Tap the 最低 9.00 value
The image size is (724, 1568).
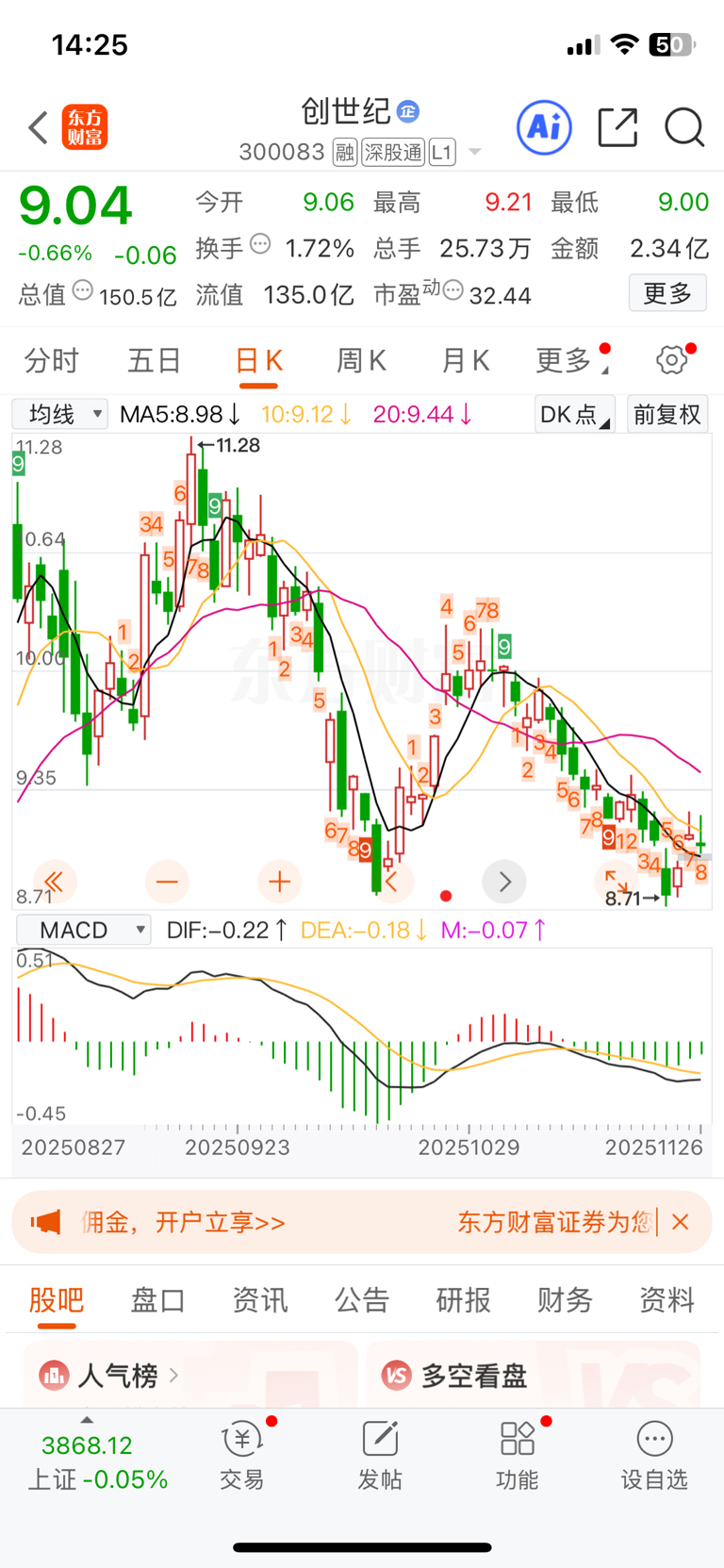pyautogui.click(x=683, y=202)
